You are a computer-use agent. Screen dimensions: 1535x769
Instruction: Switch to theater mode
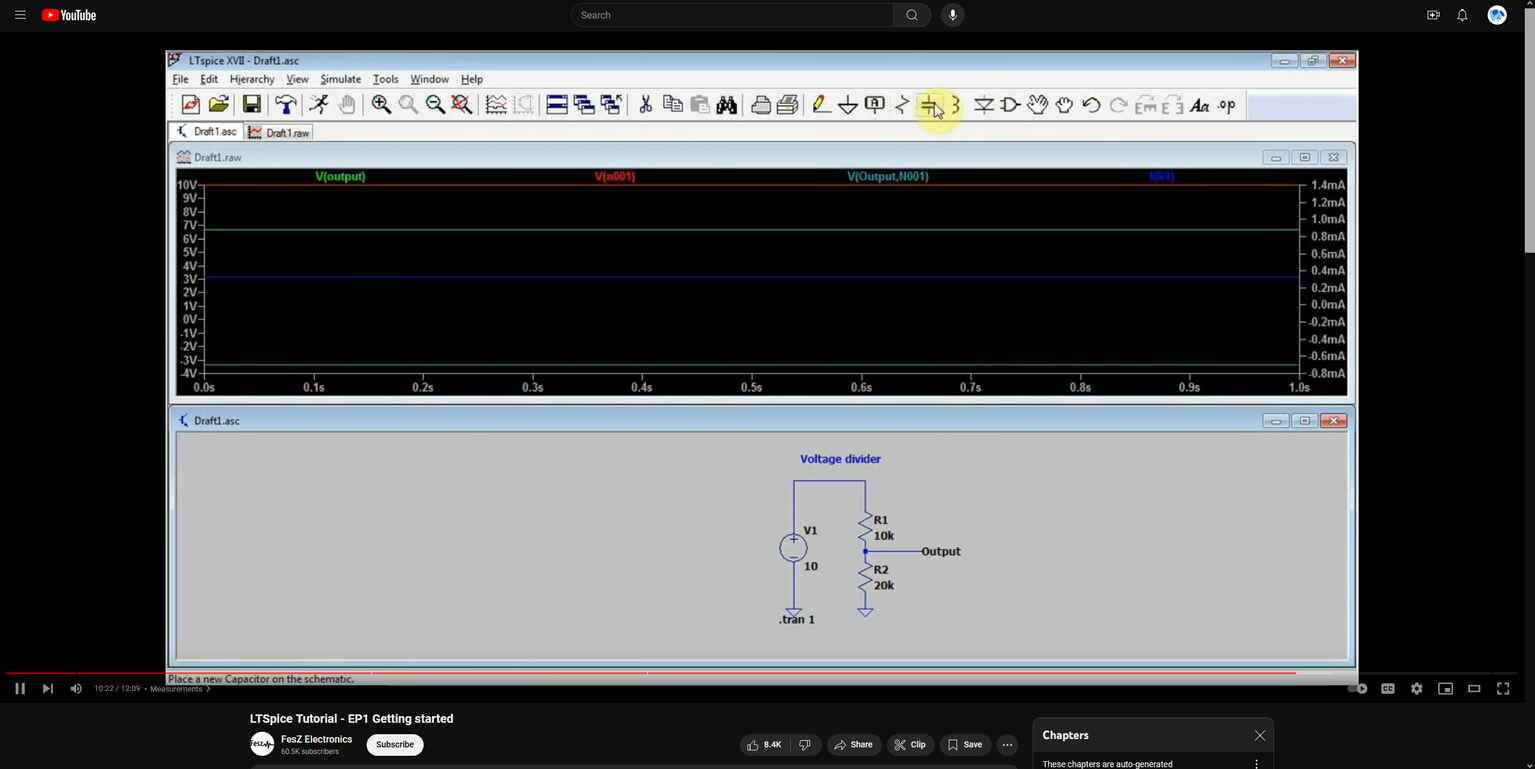[x=1474, y=689]
